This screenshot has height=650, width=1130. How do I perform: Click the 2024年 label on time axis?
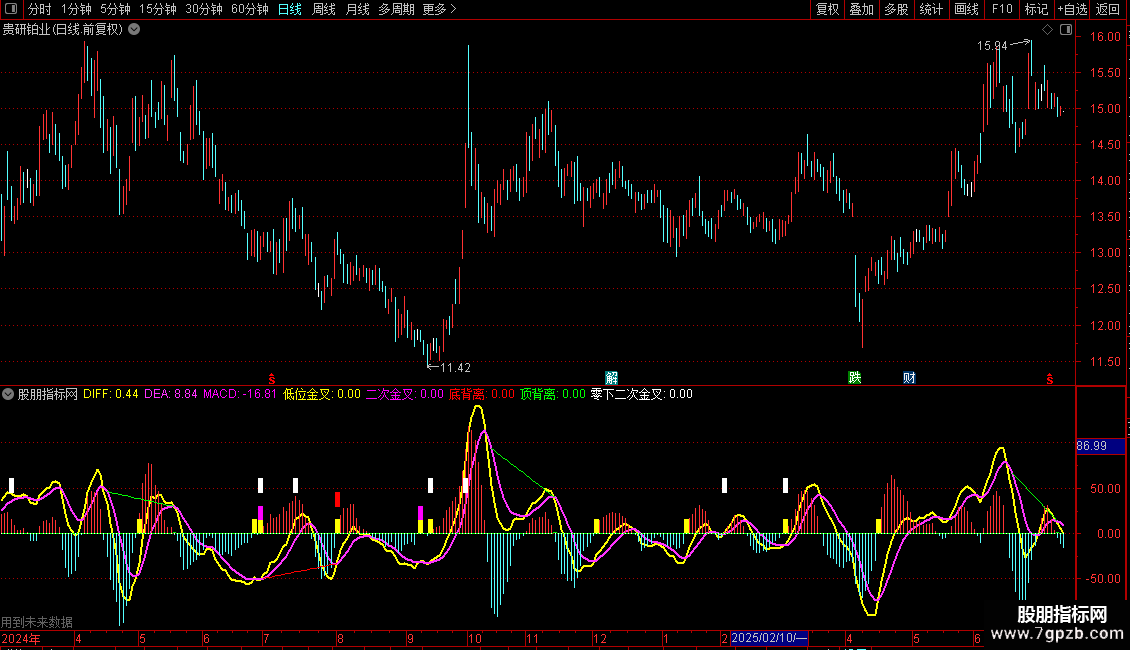[x=21, y=638]
